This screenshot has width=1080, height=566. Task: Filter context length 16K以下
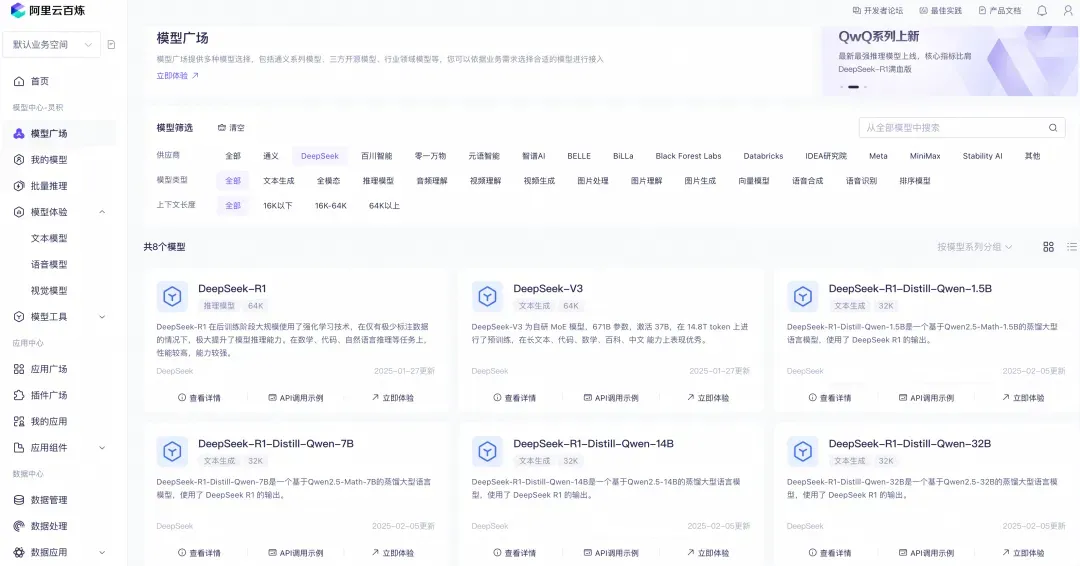click(x=278, y=206)
